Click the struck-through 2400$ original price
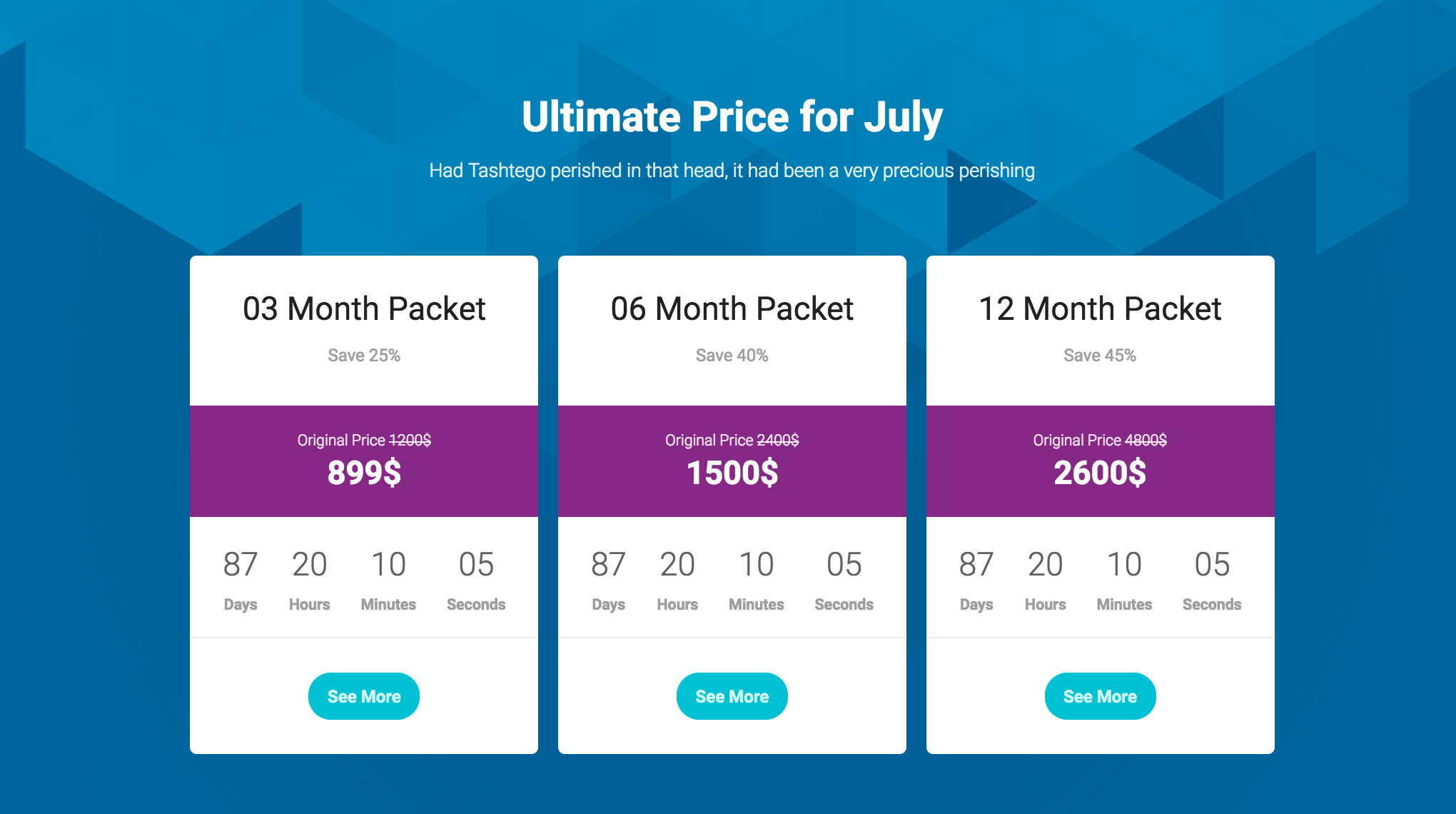The width and height of the screenshot is (1456, 814). coord(778,440)
